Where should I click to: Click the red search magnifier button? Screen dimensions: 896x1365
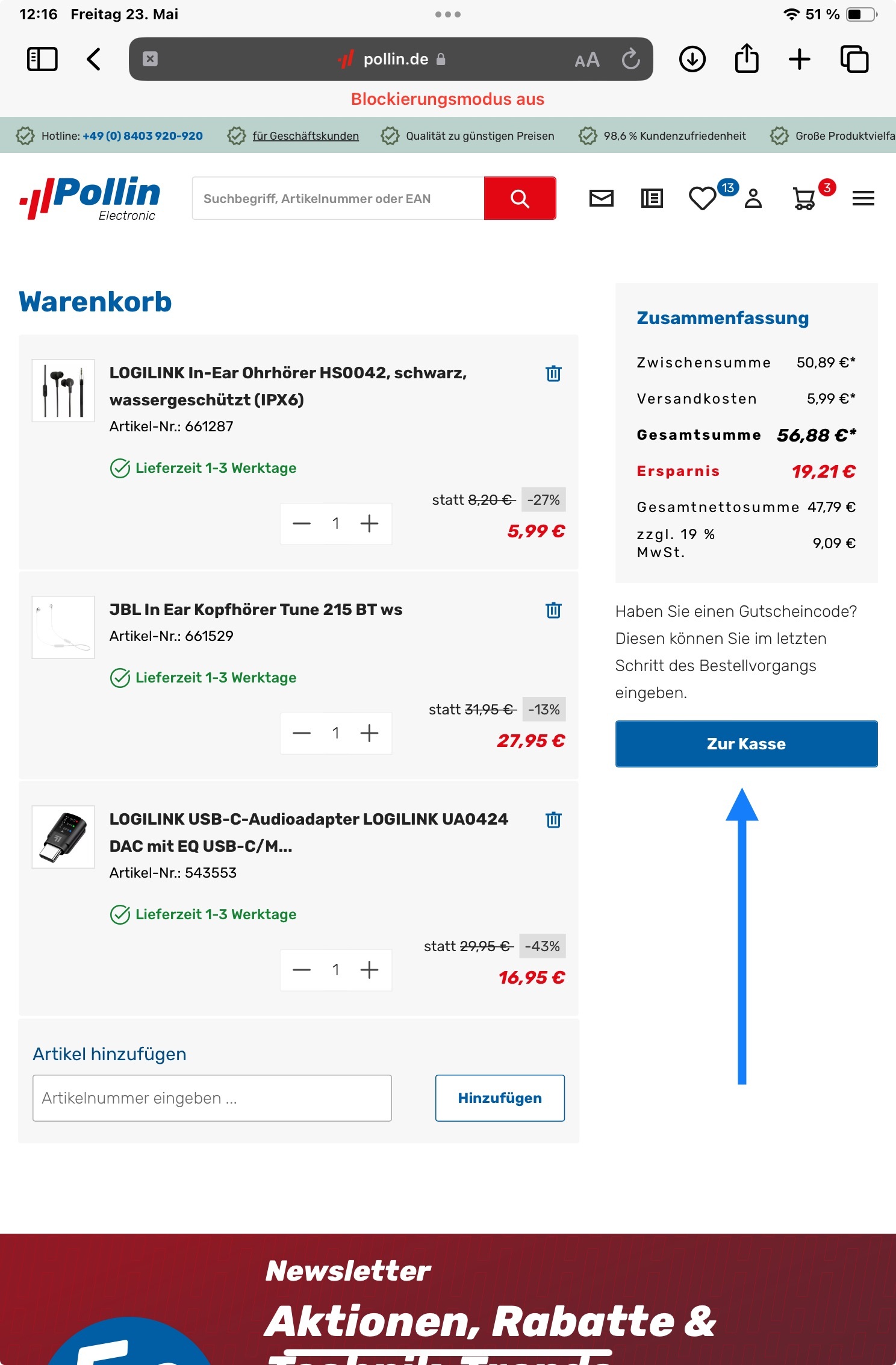click(x=520, y=198)
